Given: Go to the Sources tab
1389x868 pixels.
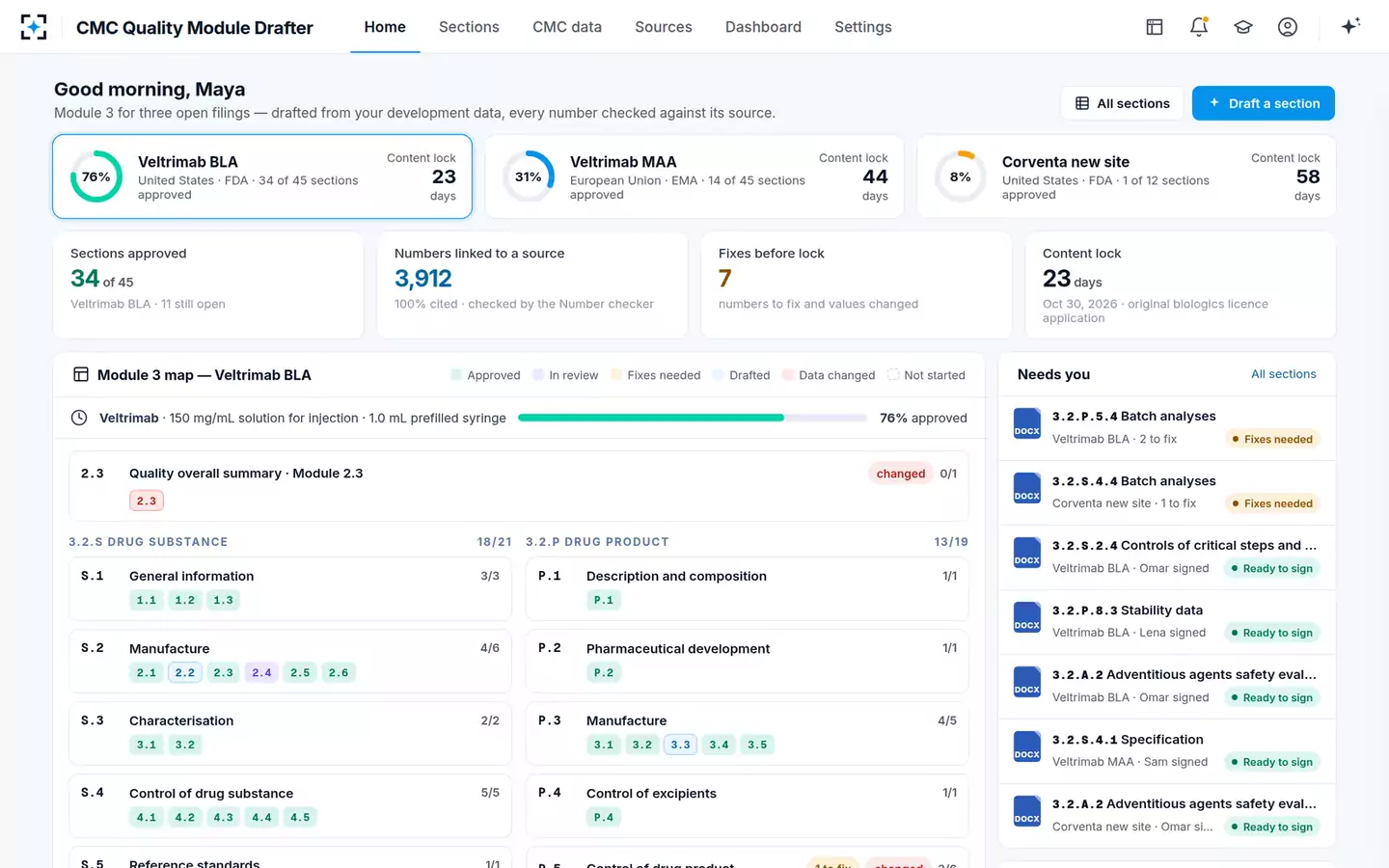Looking at the screenshot, I should pyautogui.click(x=664, y=27).
